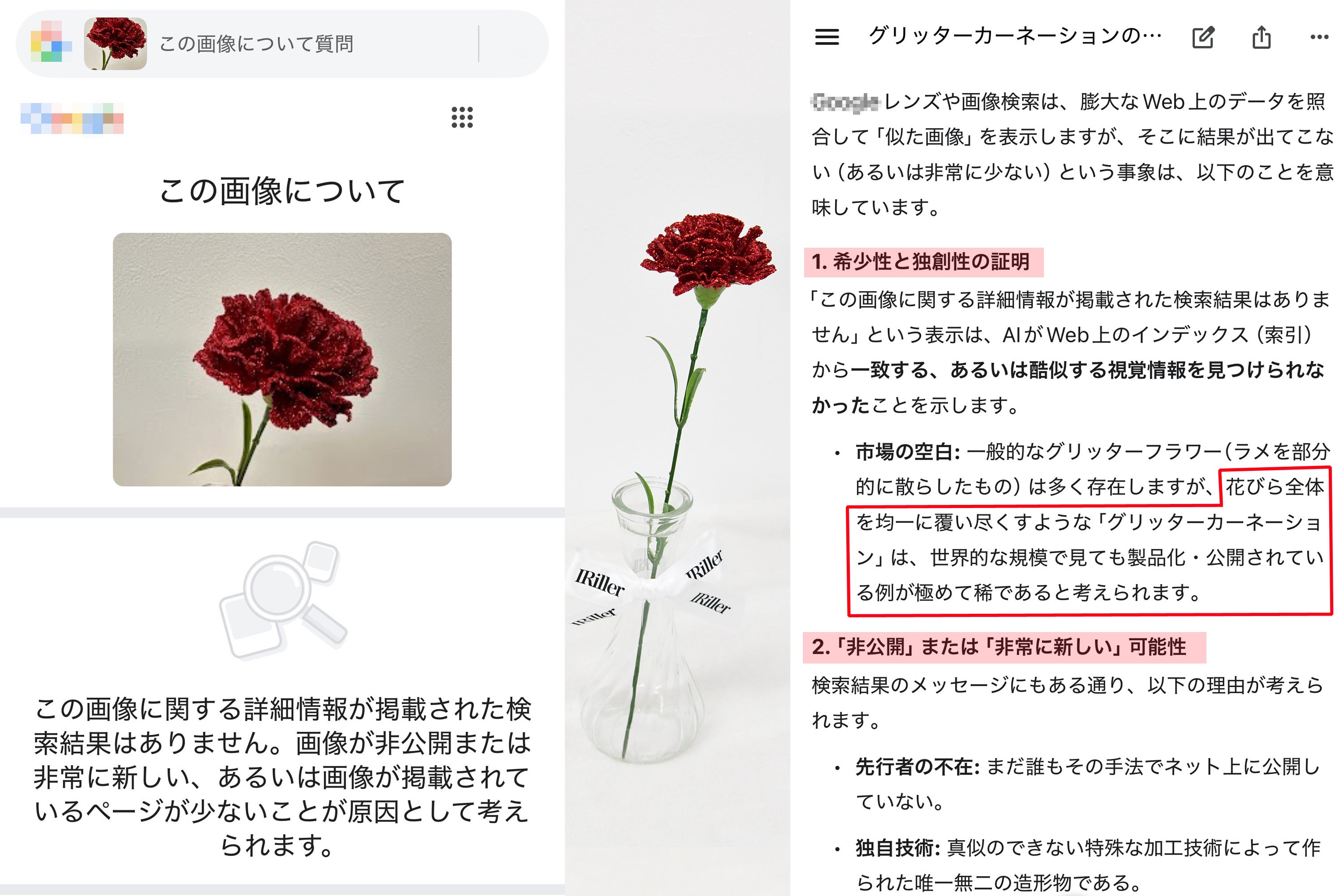This screenshot has height=896, width=1344.
Task: Tap the new chat compose icon
Action: [x=1203, y=37]
